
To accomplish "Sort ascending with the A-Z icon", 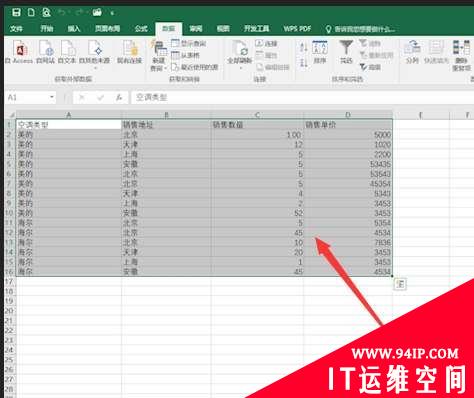I will pos(303,47).
